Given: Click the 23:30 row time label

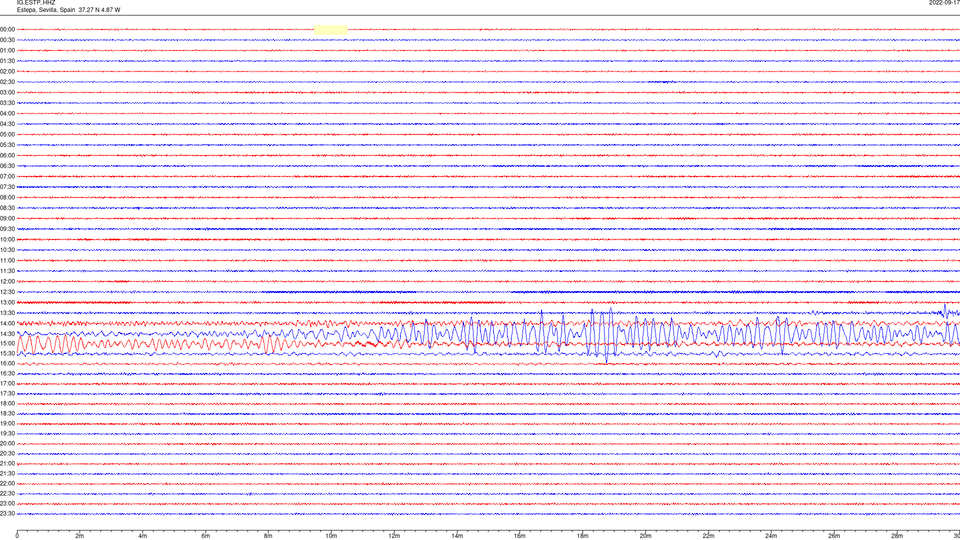Looking at the screenshot, I should click(7, 514).
